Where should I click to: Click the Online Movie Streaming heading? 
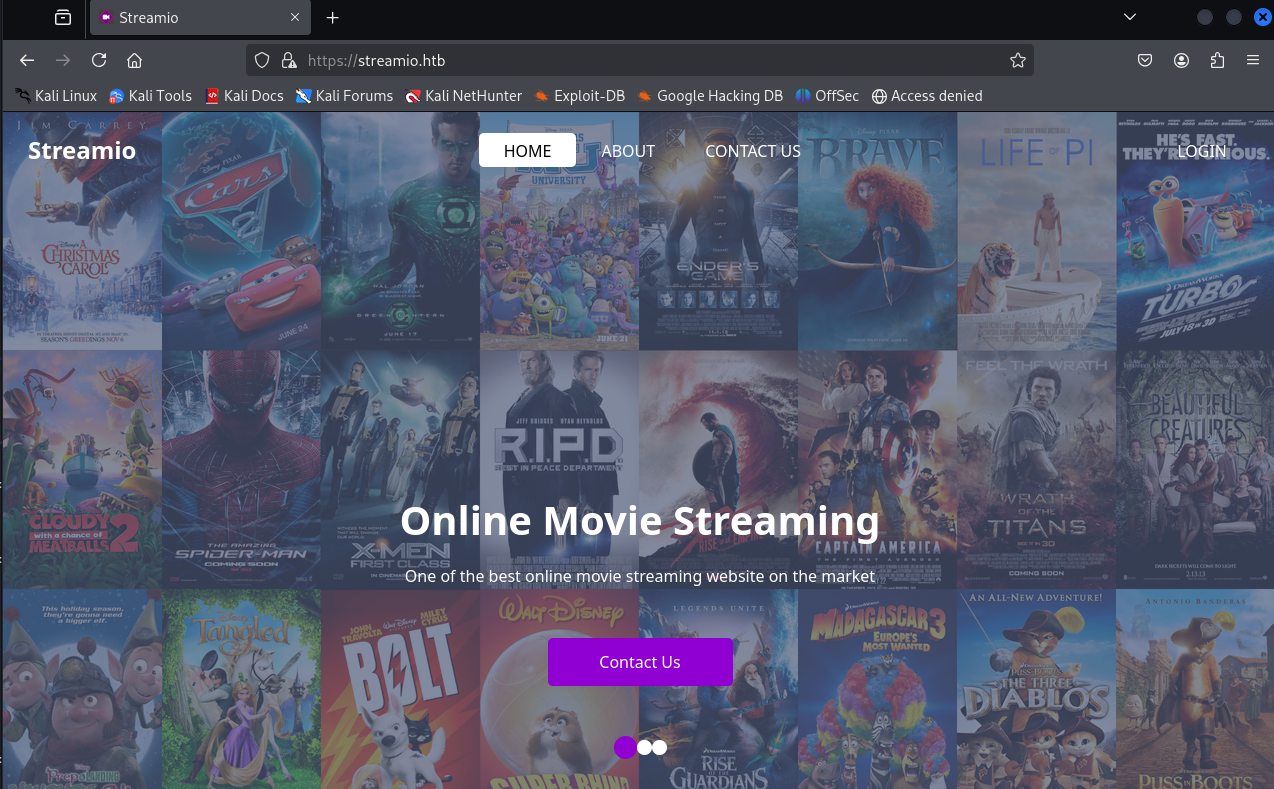[x=640, y=522]
